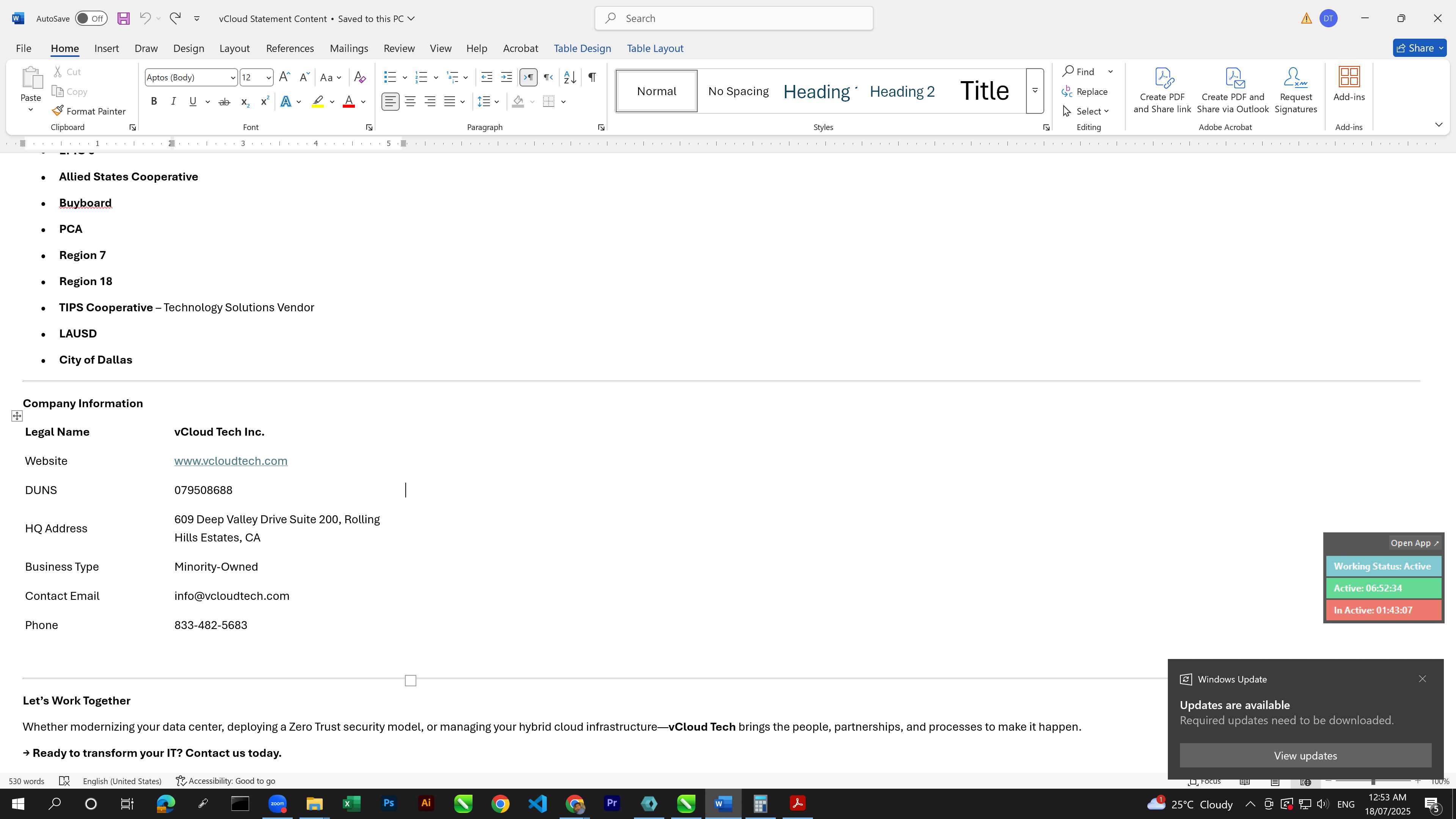The height and width of the screenshot is (819, 1456).
Task: Sort the selected text alphabetically
Action: click(x=570, y=77)
